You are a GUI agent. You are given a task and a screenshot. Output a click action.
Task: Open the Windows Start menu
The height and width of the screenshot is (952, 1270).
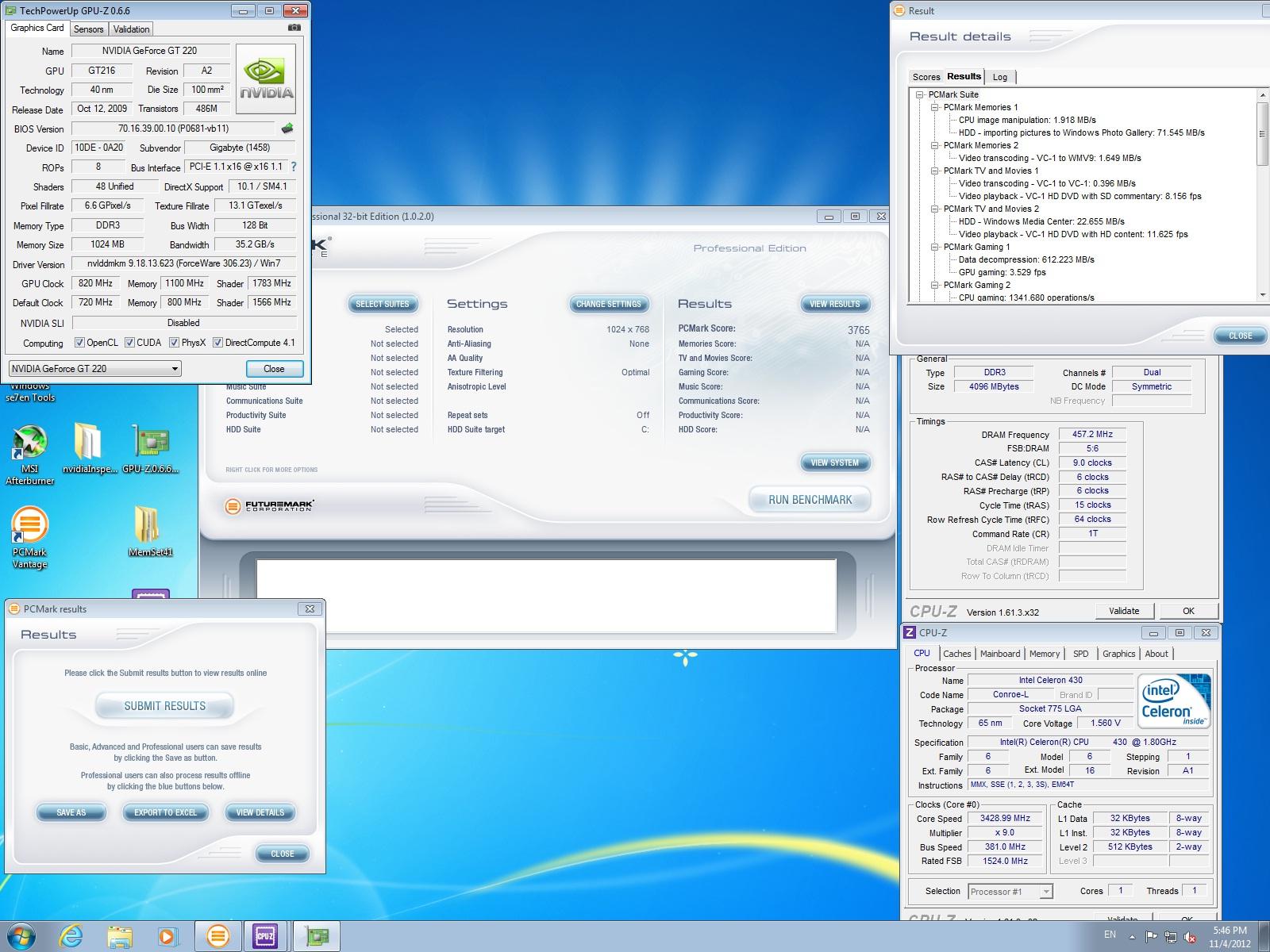21,936
